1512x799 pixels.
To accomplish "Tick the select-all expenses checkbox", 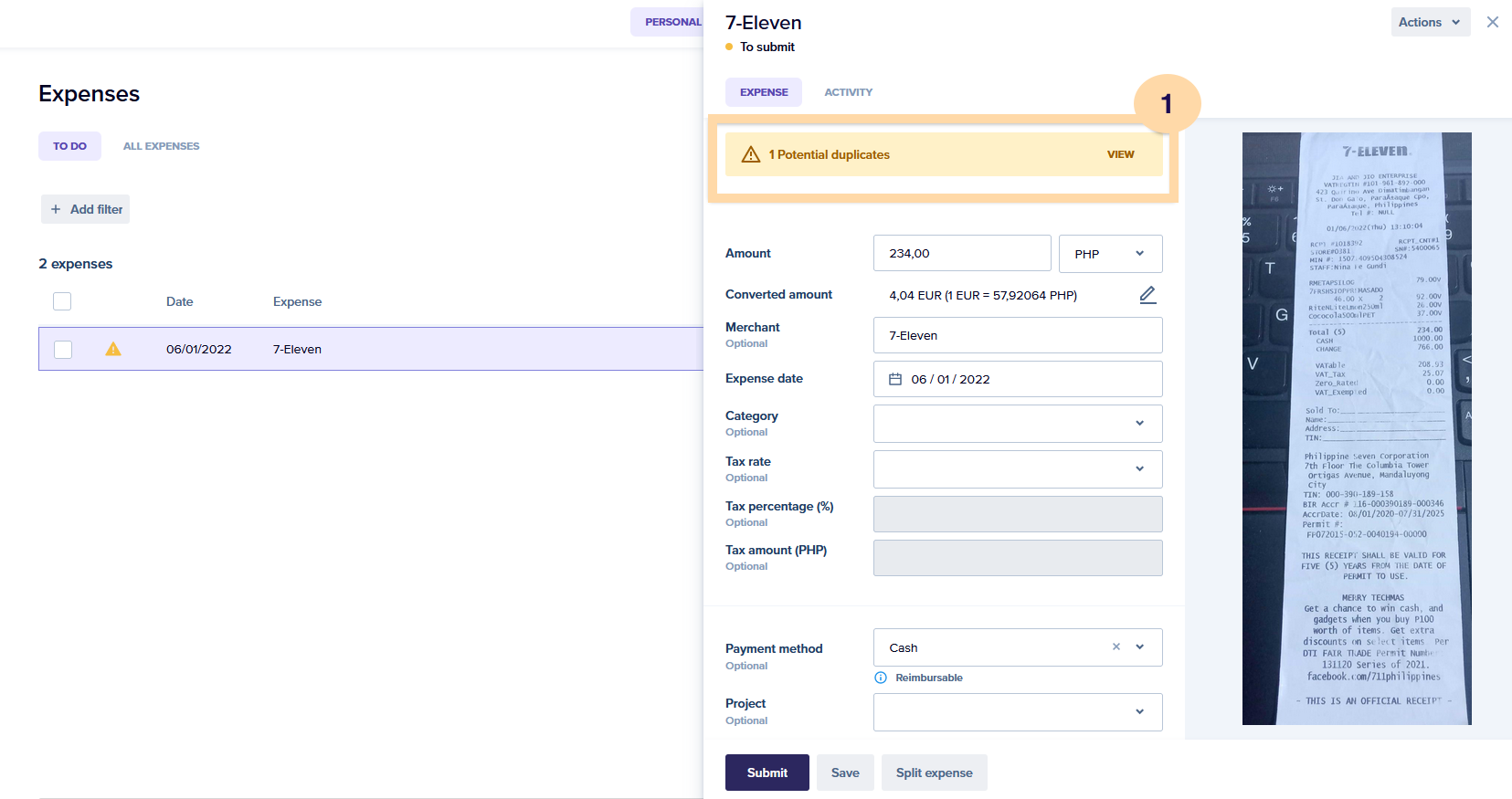I will 62,301.
